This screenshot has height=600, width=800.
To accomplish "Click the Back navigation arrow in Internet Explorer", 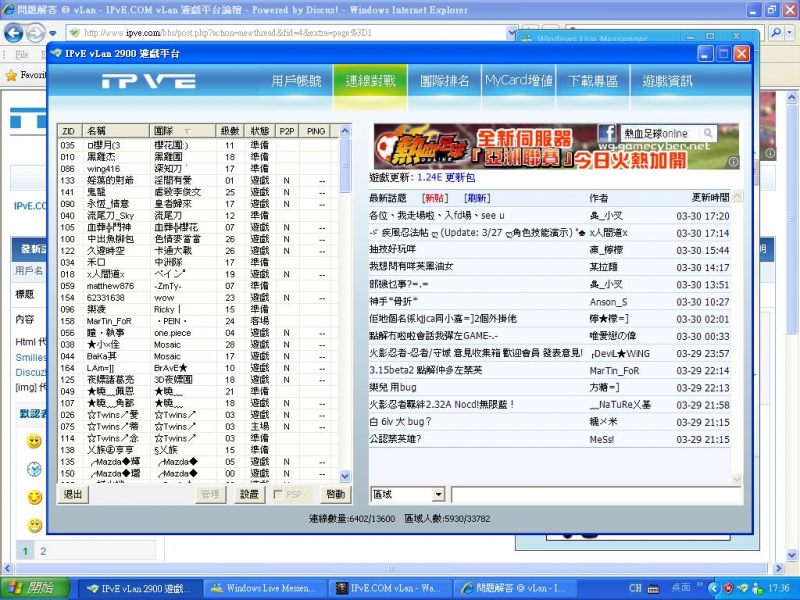I will coord(14,33).
